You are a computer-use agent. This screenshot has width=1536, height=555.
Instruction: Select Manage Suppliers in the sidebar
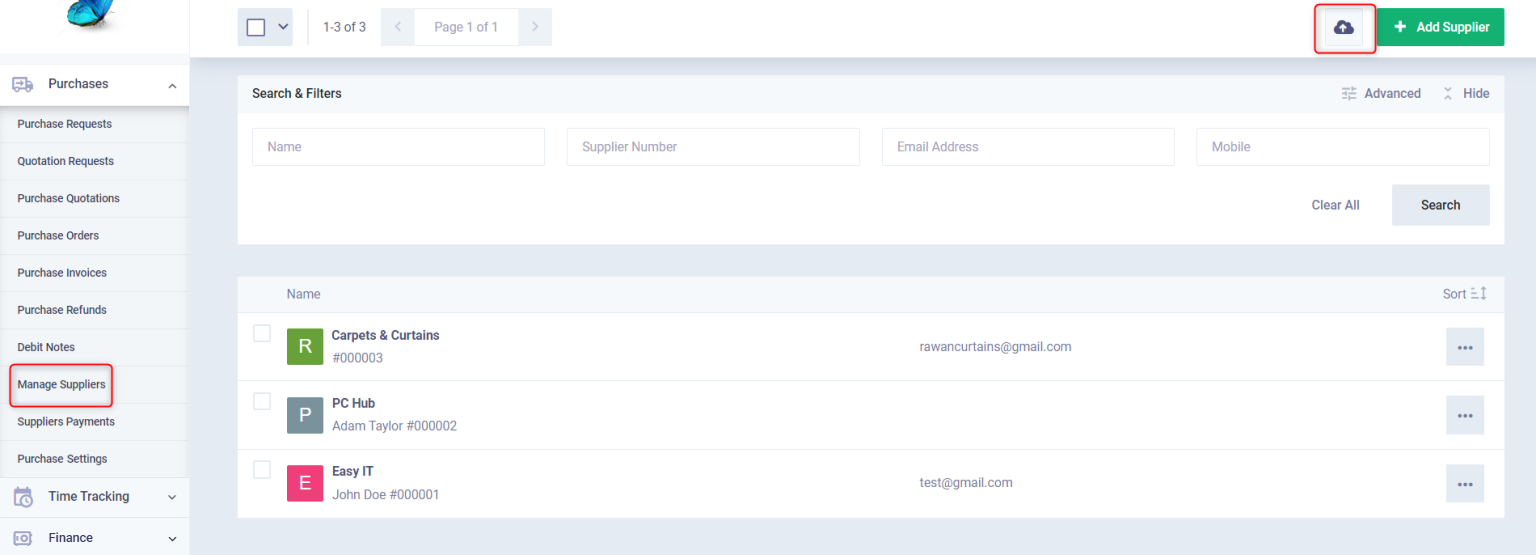pyautogui.click(x=61, y=385)
